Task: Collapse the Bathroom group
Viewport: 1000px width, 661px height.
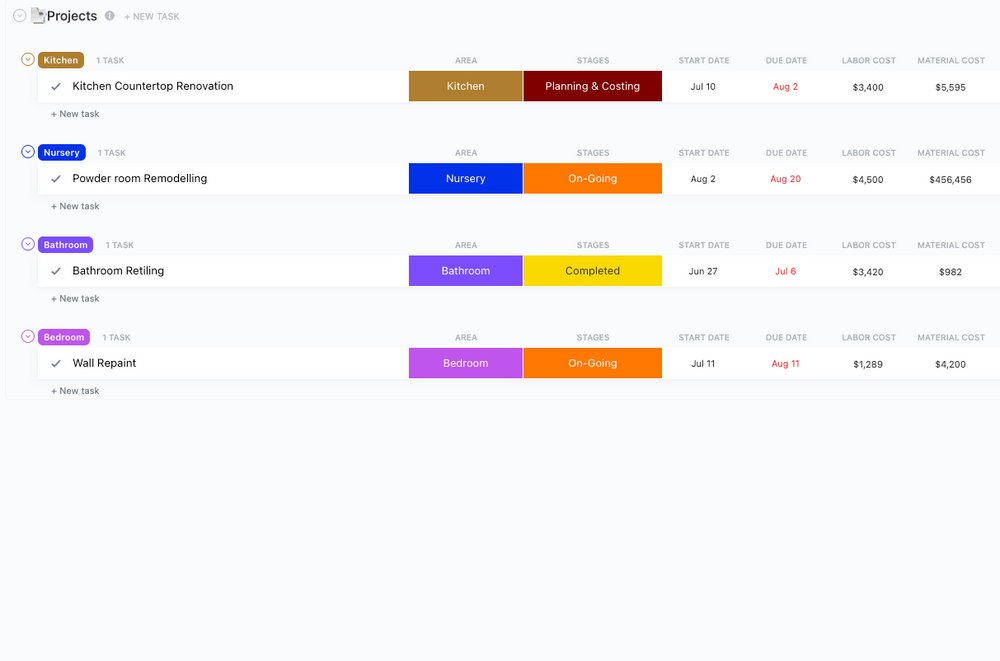Action: (27, 244)
